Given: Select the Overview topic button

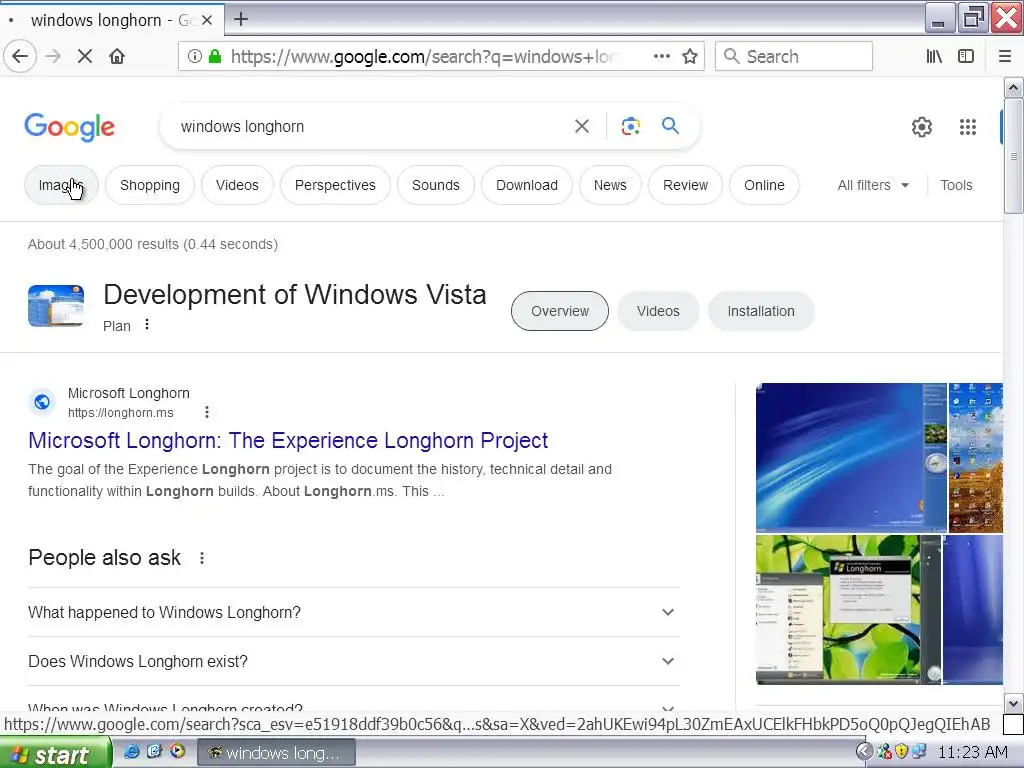Looking at the screenshot, I should tap(560, 311).
